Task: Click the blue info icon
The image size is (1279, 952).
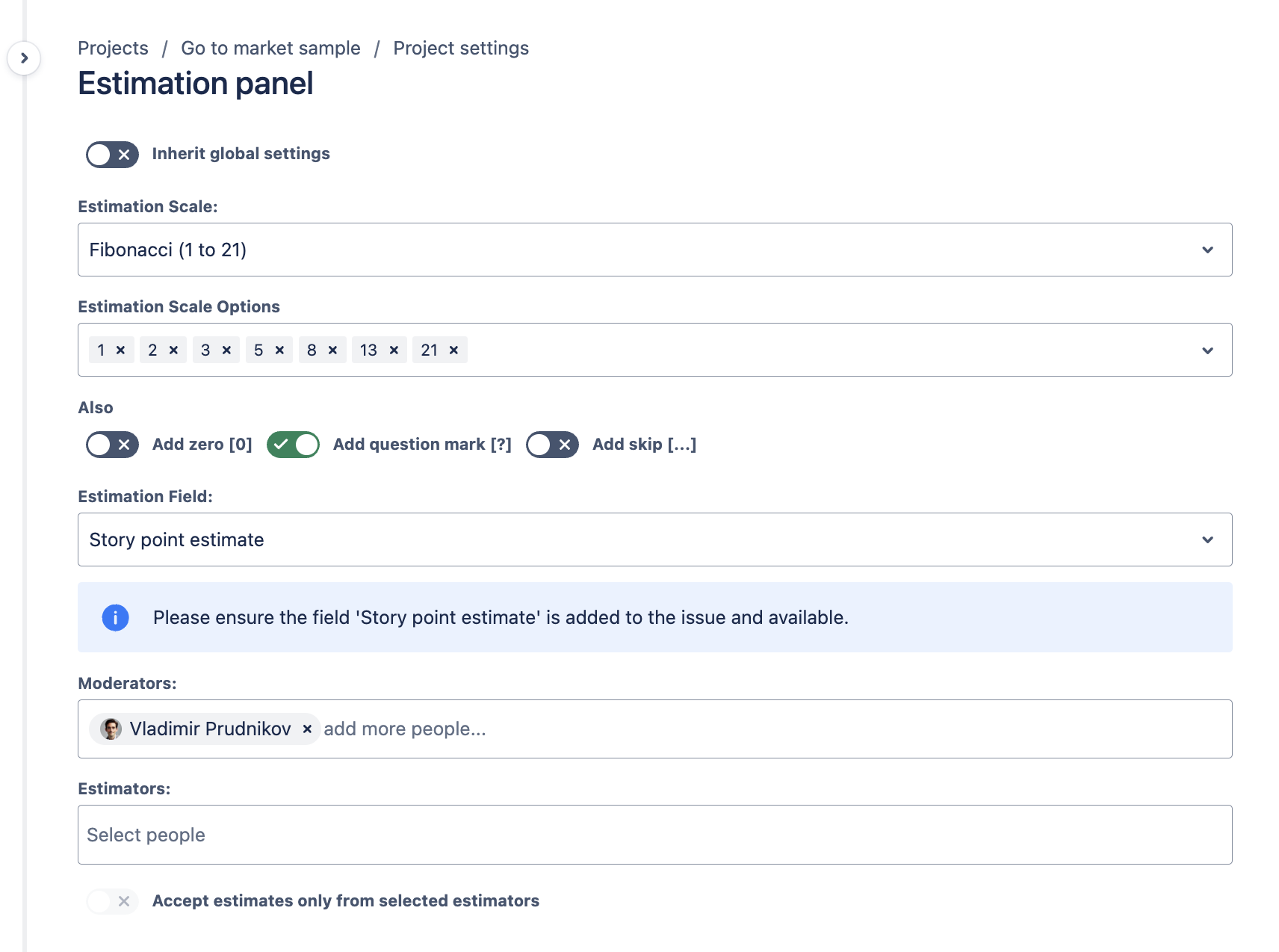Action: click(x=115, y=618)
